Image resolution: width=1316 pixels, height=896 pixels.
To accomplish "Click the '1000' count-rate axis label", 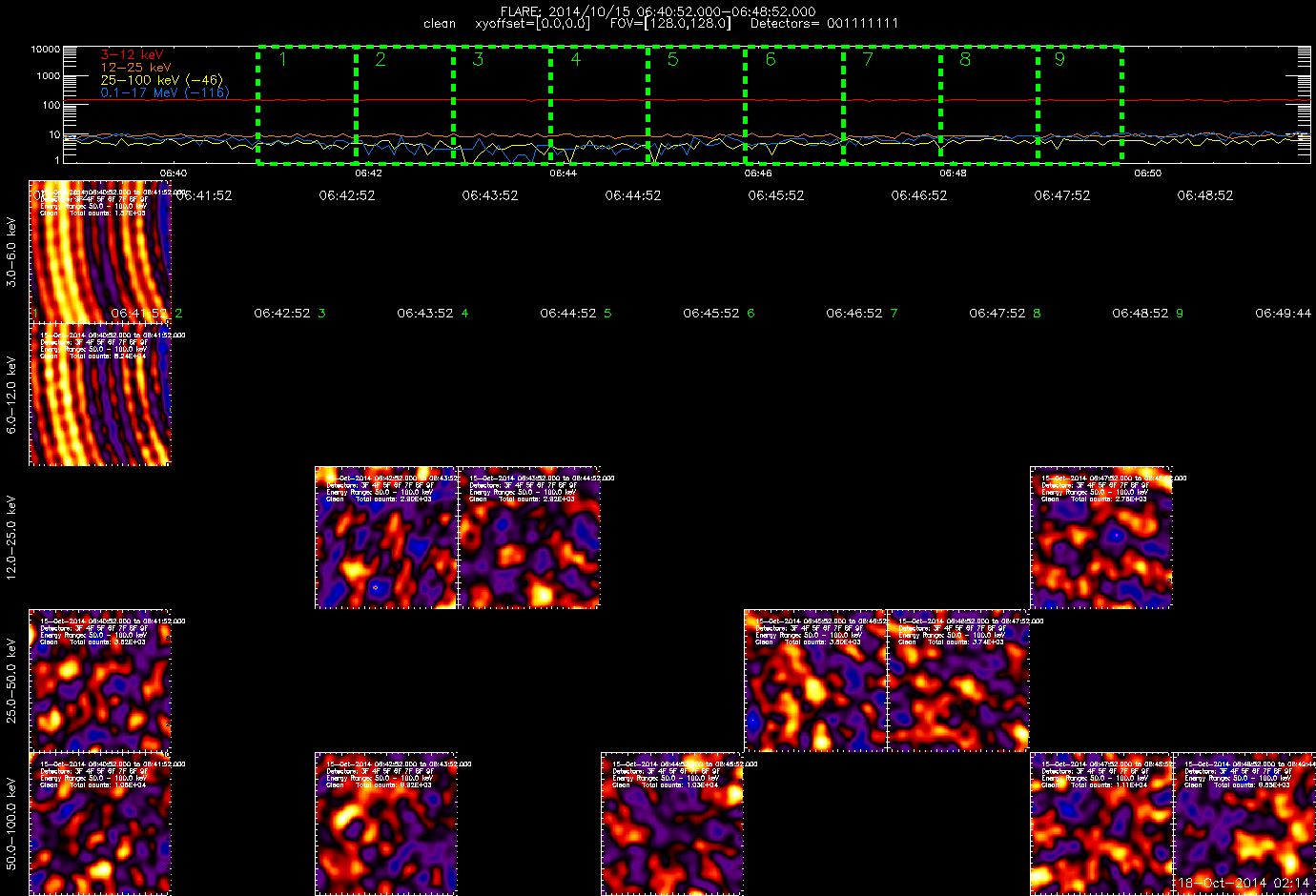I will tap(49, 76).
